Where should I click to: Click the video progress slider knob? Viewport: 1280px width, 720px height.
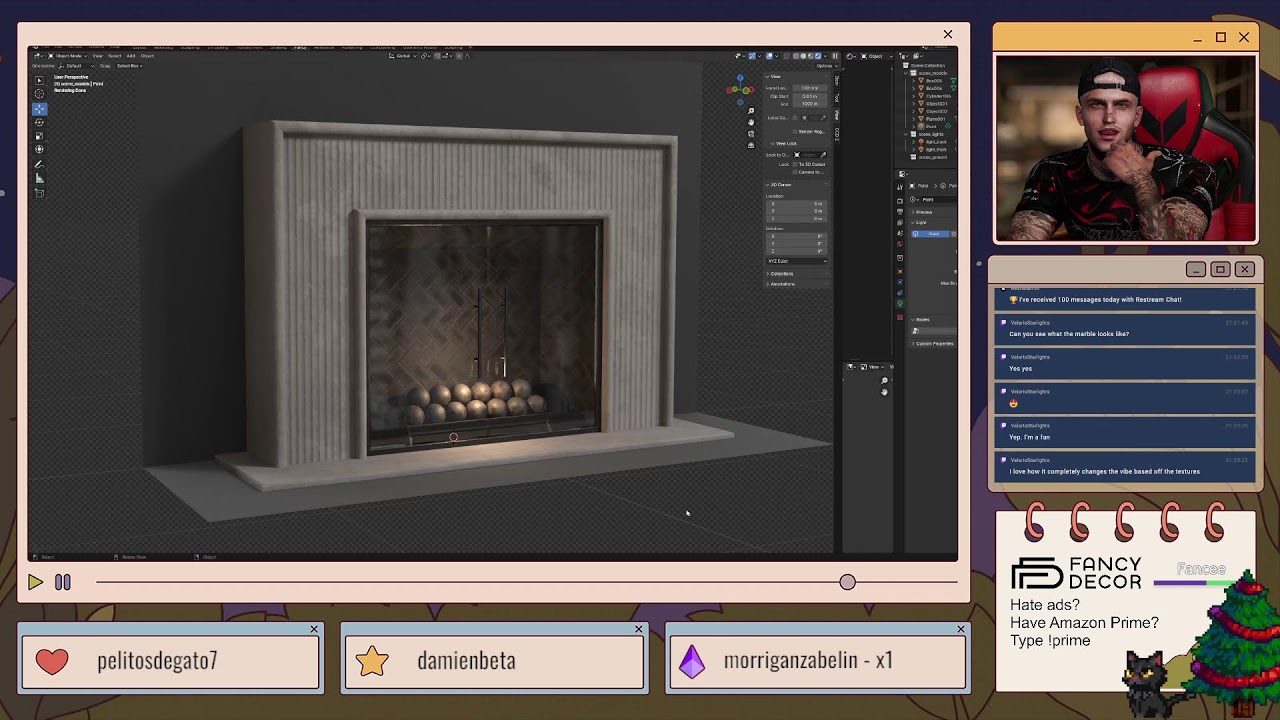(x=848, y=582)
